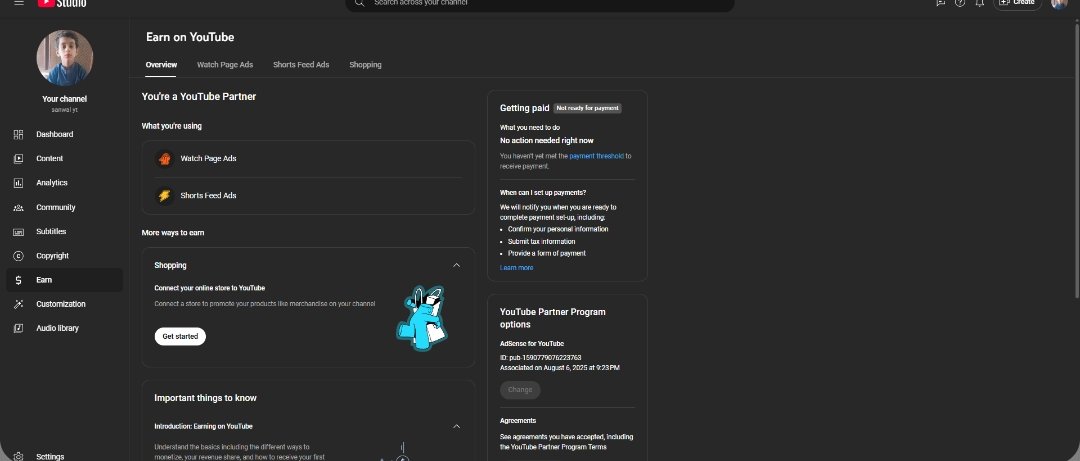Viewport: 1080px width, 461px height.
Task: Go to the Dashboard menu label
Action: coord(54,134)
